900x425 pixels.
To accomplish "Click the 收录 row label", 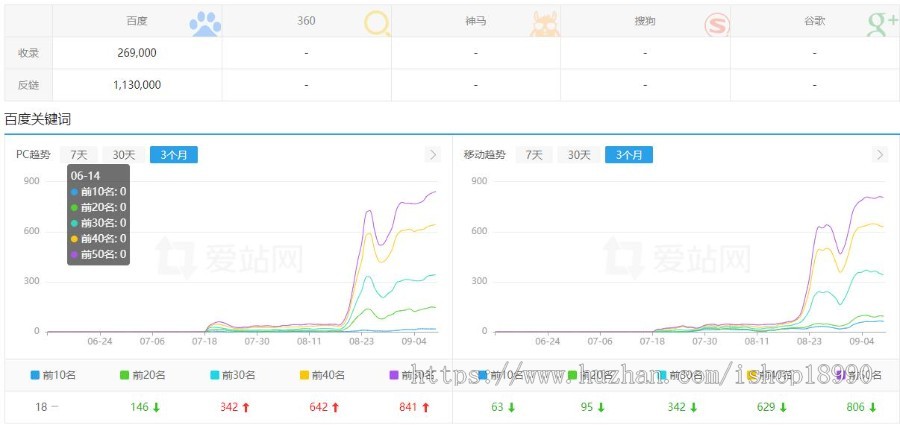I will coord(28,53).
